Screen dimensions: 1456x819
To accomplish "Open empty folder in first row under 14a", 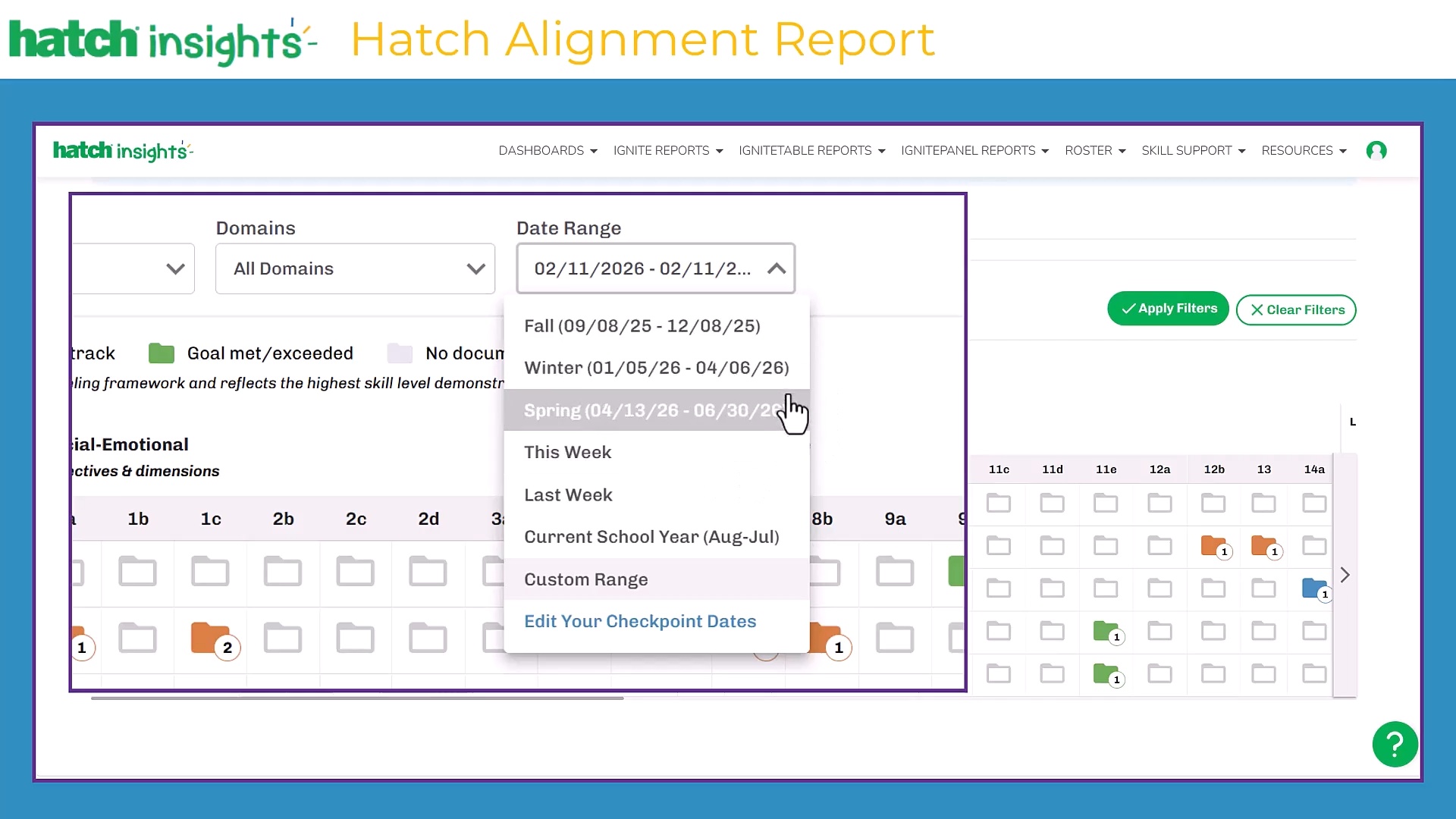I will [x=1314, y=502].
